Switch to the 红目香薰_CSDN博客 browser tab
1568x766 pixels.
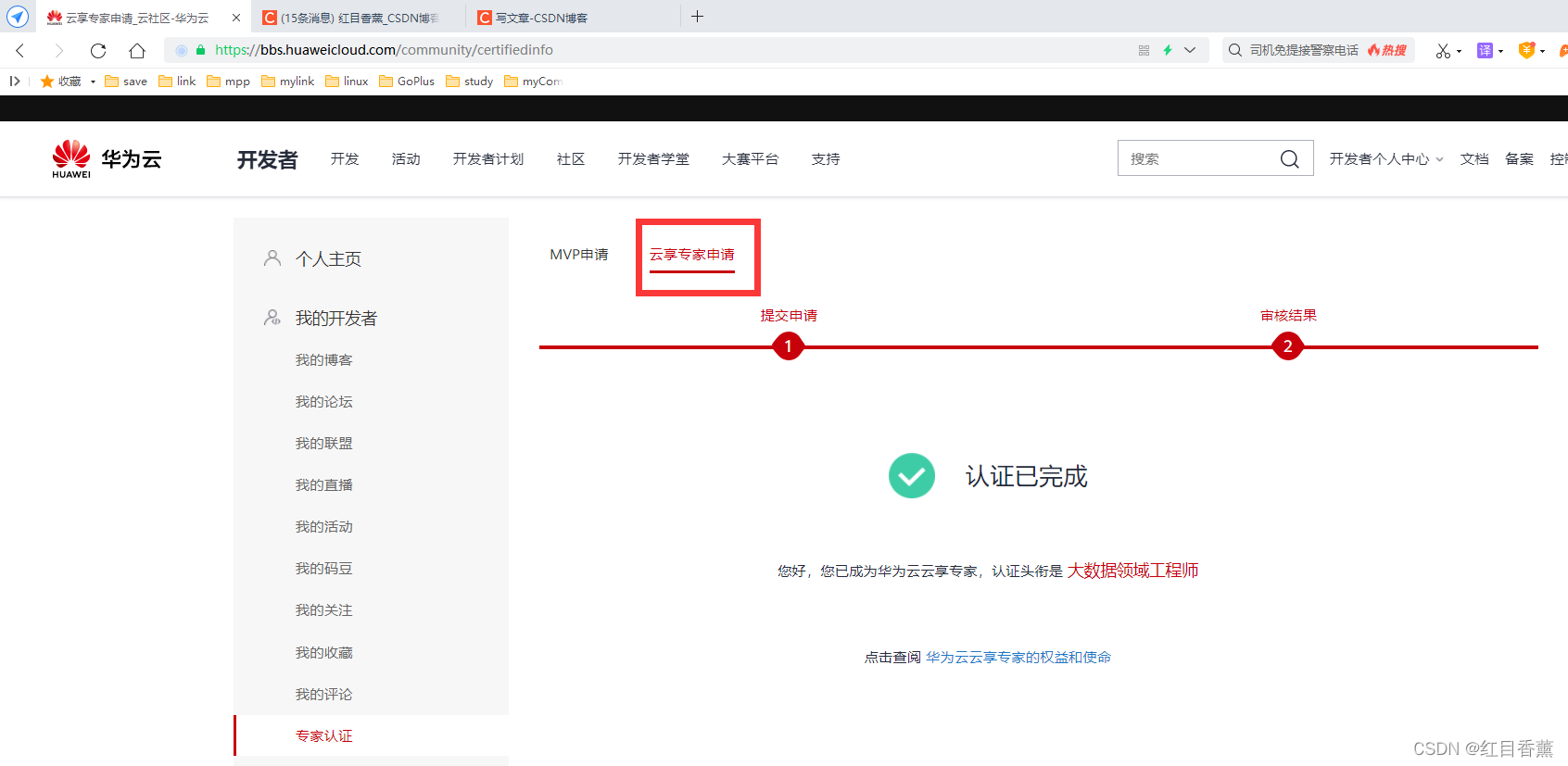pyautogui.click(x=358, y=18)
